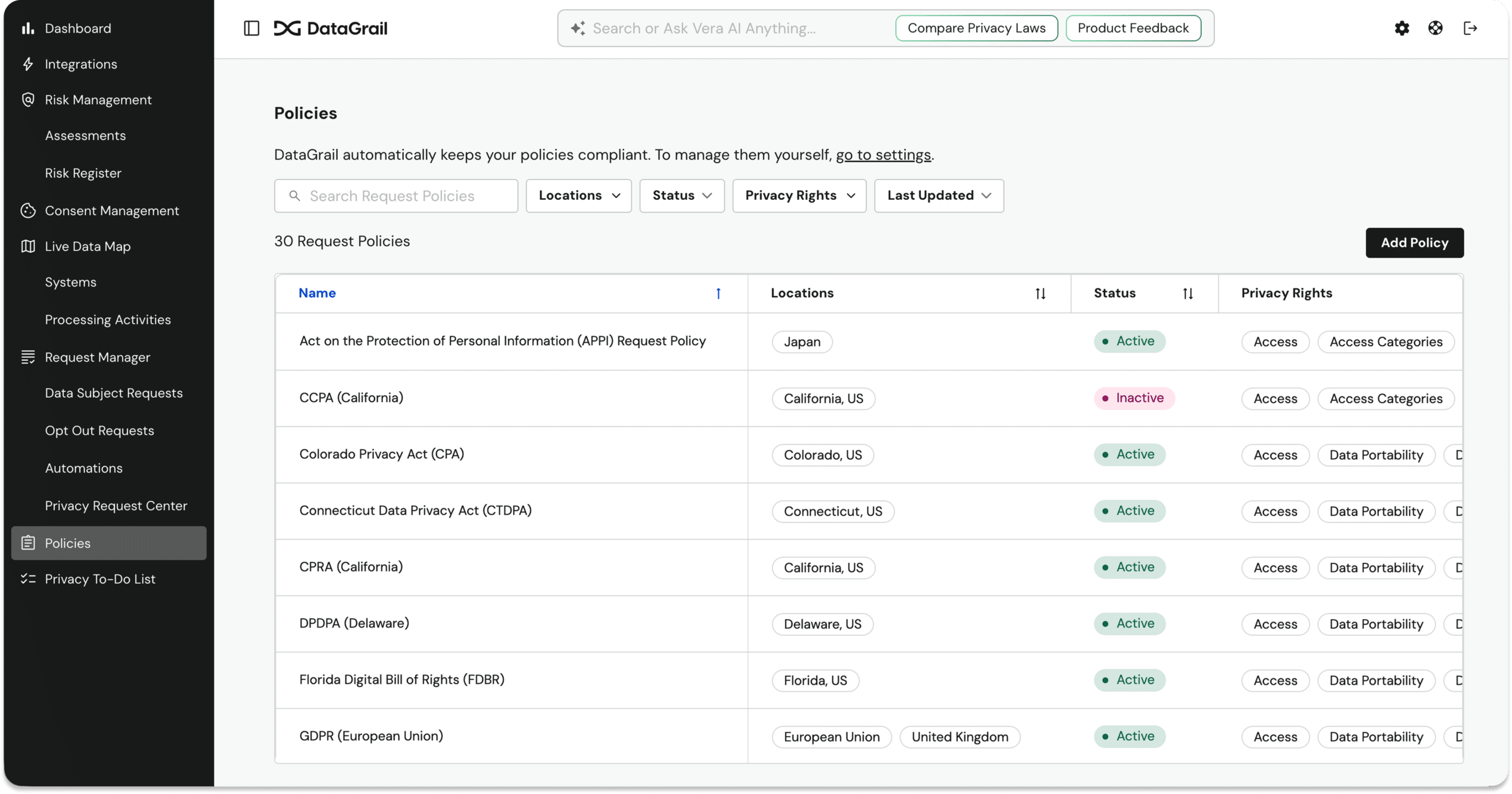Click the Live Data Map icon
The height and width of the screenshot is (794, 1512).
pyautogui.click(x=28, y=246)
